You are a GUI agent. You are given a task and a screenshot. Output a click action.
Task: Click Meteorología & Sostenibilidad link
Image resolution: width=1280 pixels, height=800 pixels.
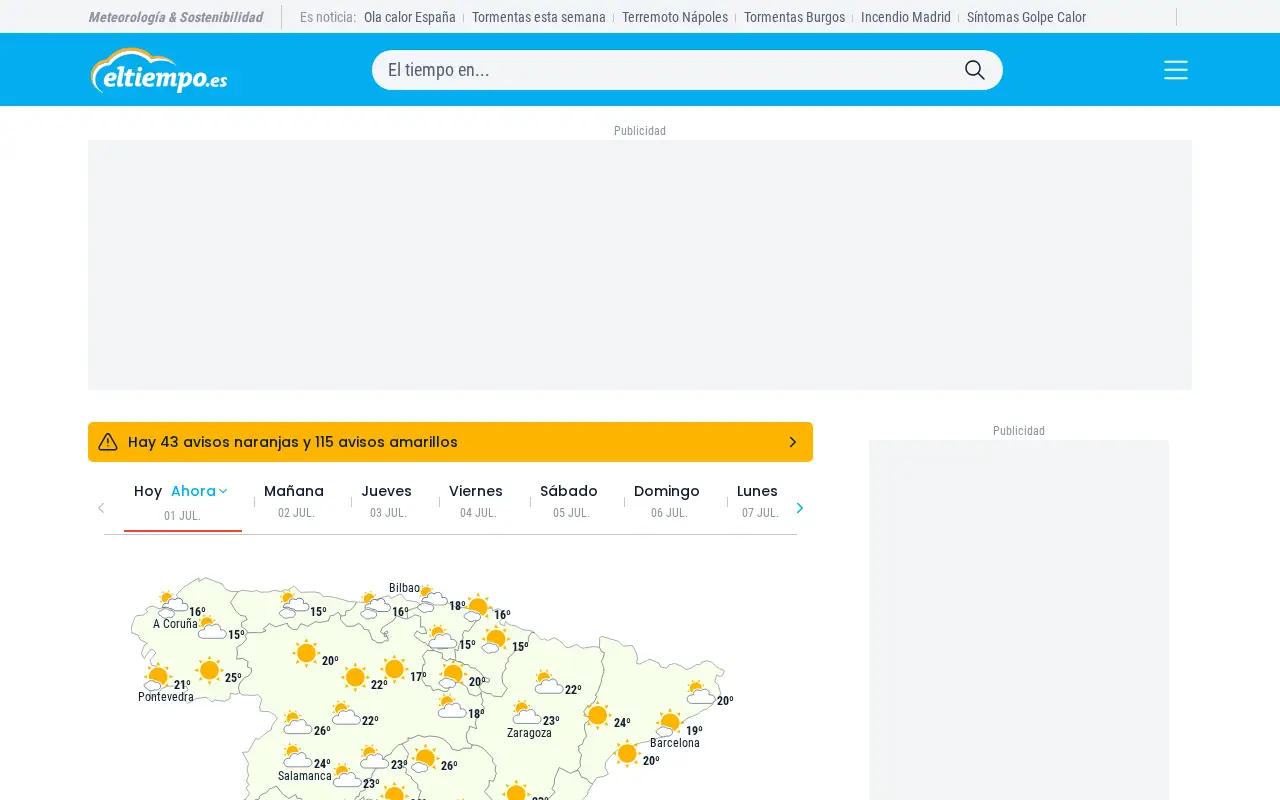175,17
